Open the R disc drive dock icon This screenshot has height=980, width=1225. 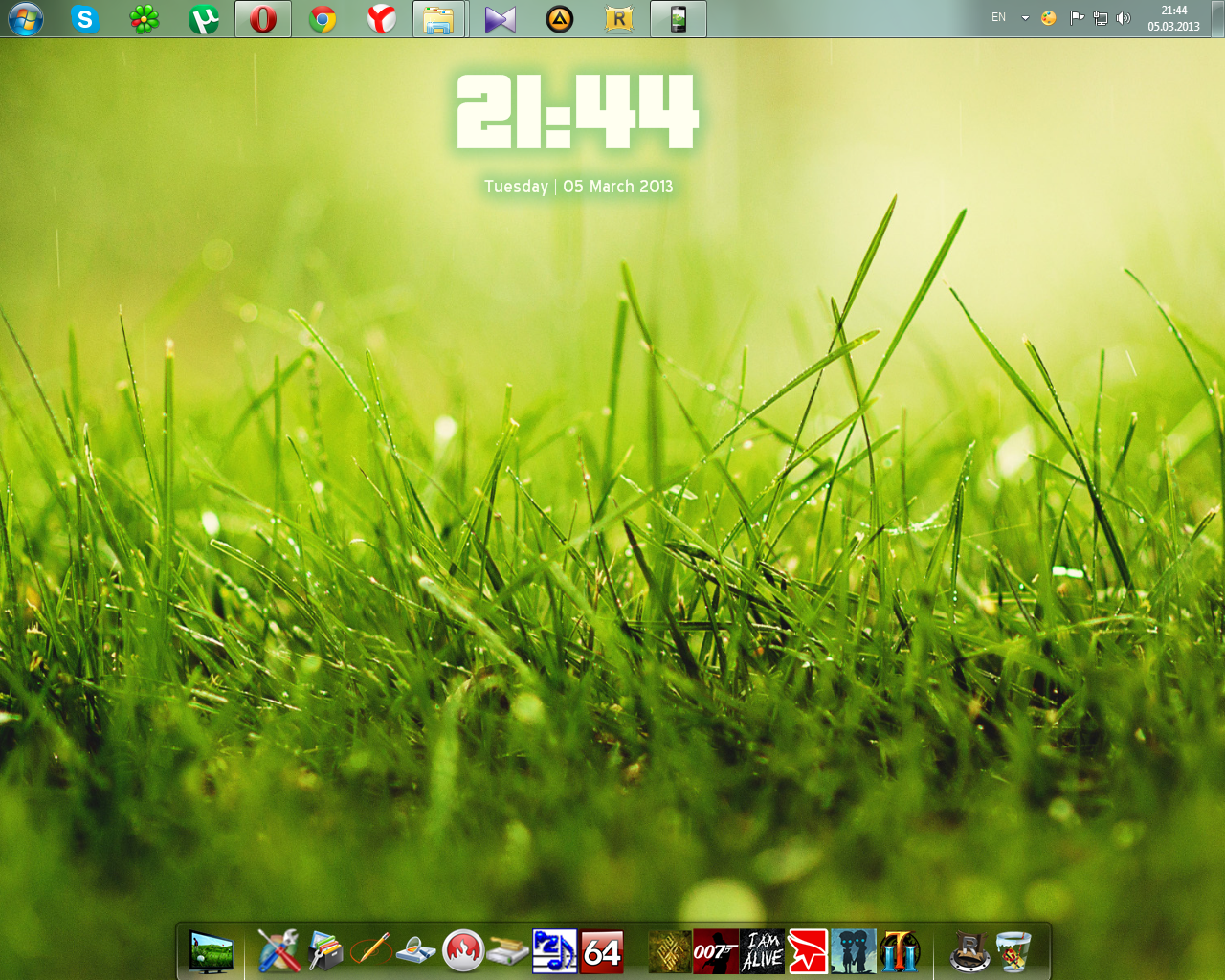click(x=969, y=952)
